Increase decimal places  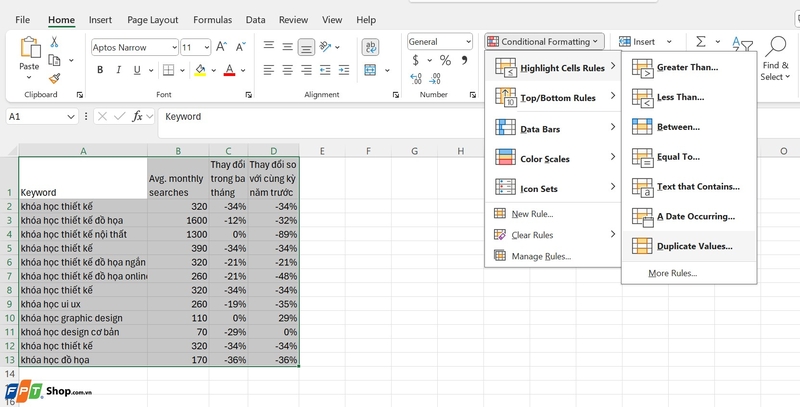coord(416,79)
